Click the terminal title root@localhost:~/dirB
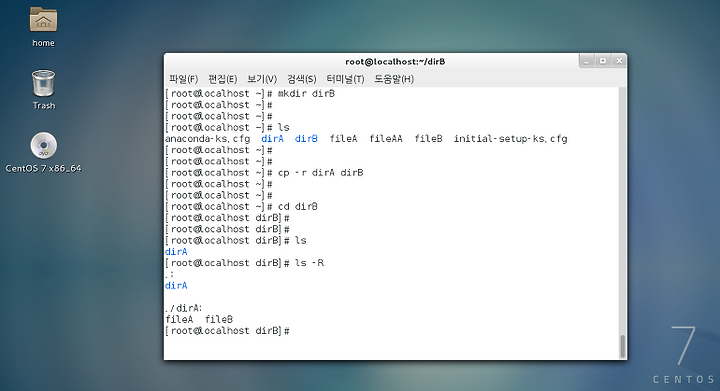 (395, 61)
